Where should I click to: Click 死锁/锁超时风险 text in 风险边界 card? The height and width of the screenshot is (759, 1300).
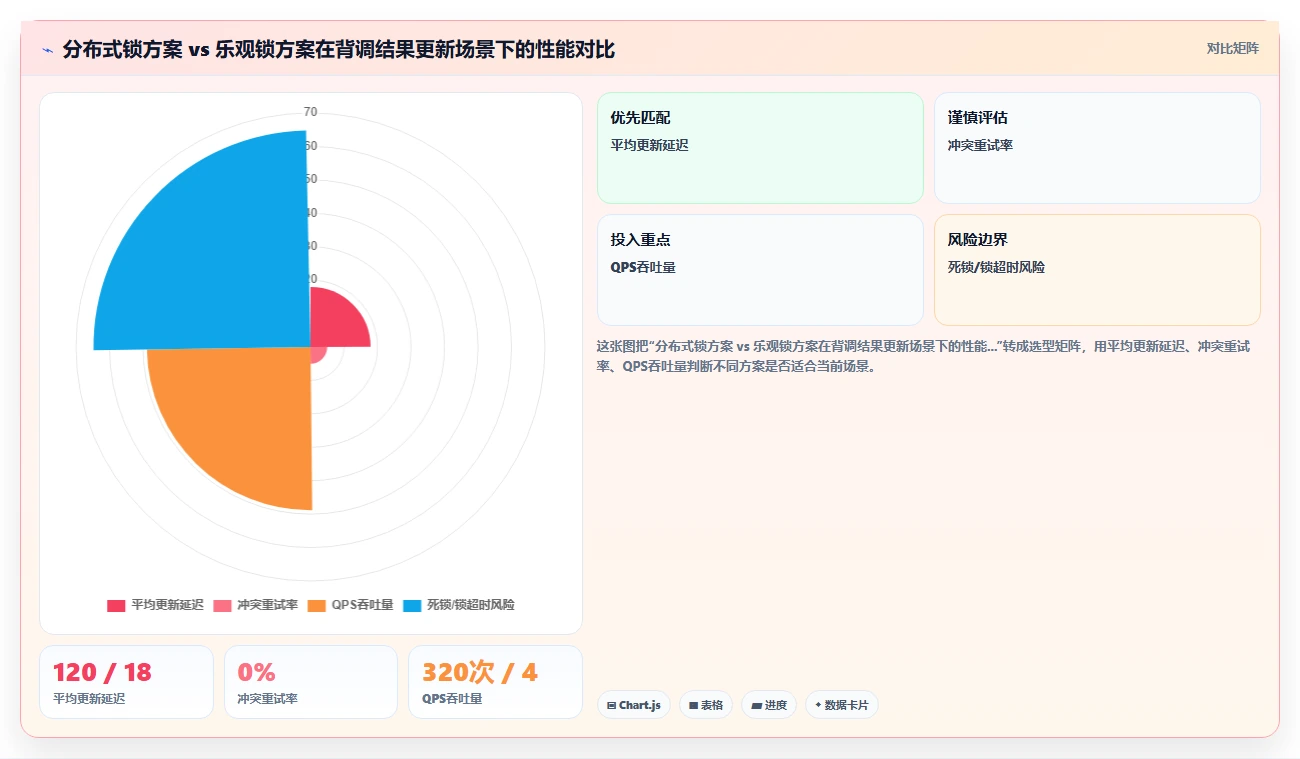pos(996,267)
